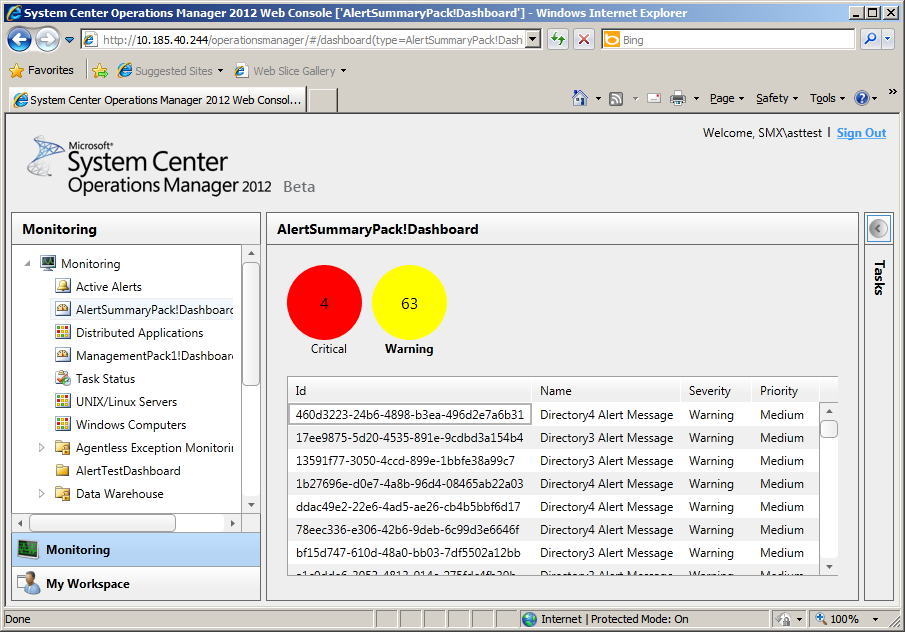Click the Refresh page icon

coord(558,39)
